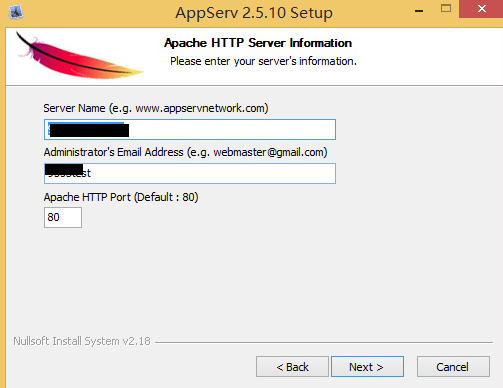This screenshot has height=388, width=503.
Task: Maximize the AppServ Setup window
Action: click(x=446, y=9)
